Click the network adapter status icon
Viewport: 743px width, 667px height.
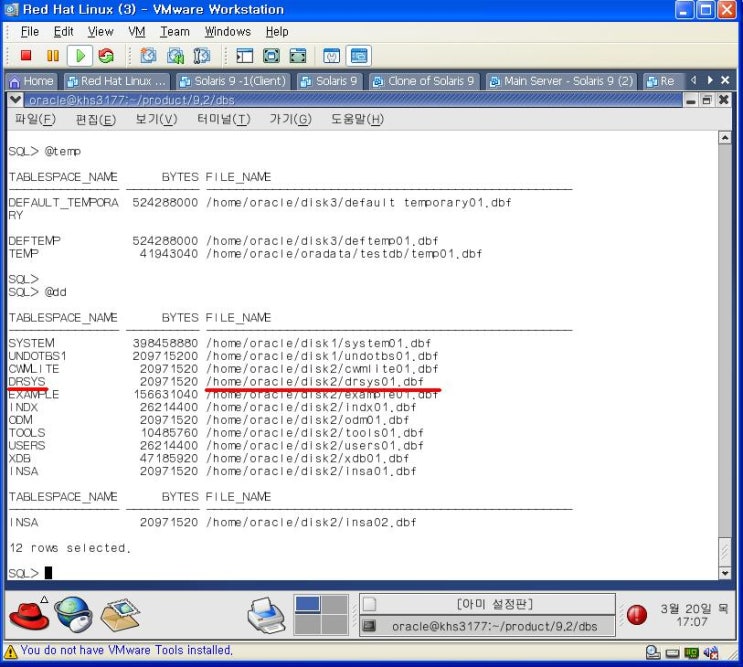[691, 653]
